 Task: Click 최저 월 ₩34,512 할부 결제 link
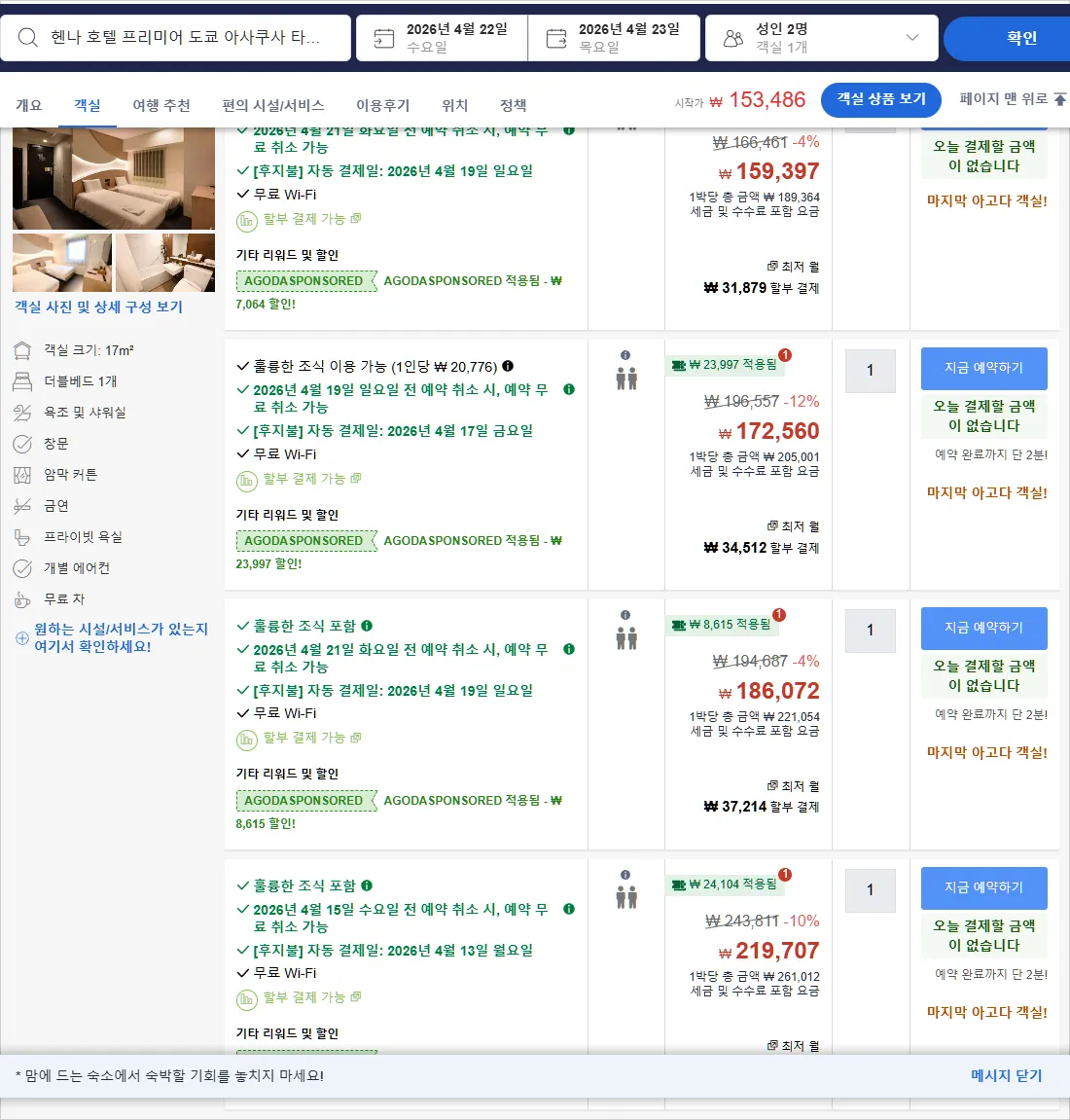[762, 538]
